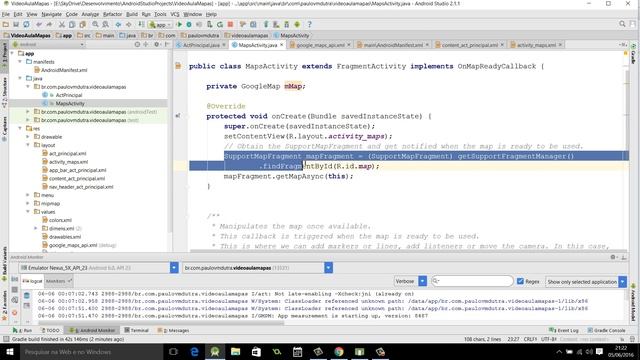Screen dimensions: 640x360
Task: Collapse the layout folder in tree
Action: click(x=28, y=145)
